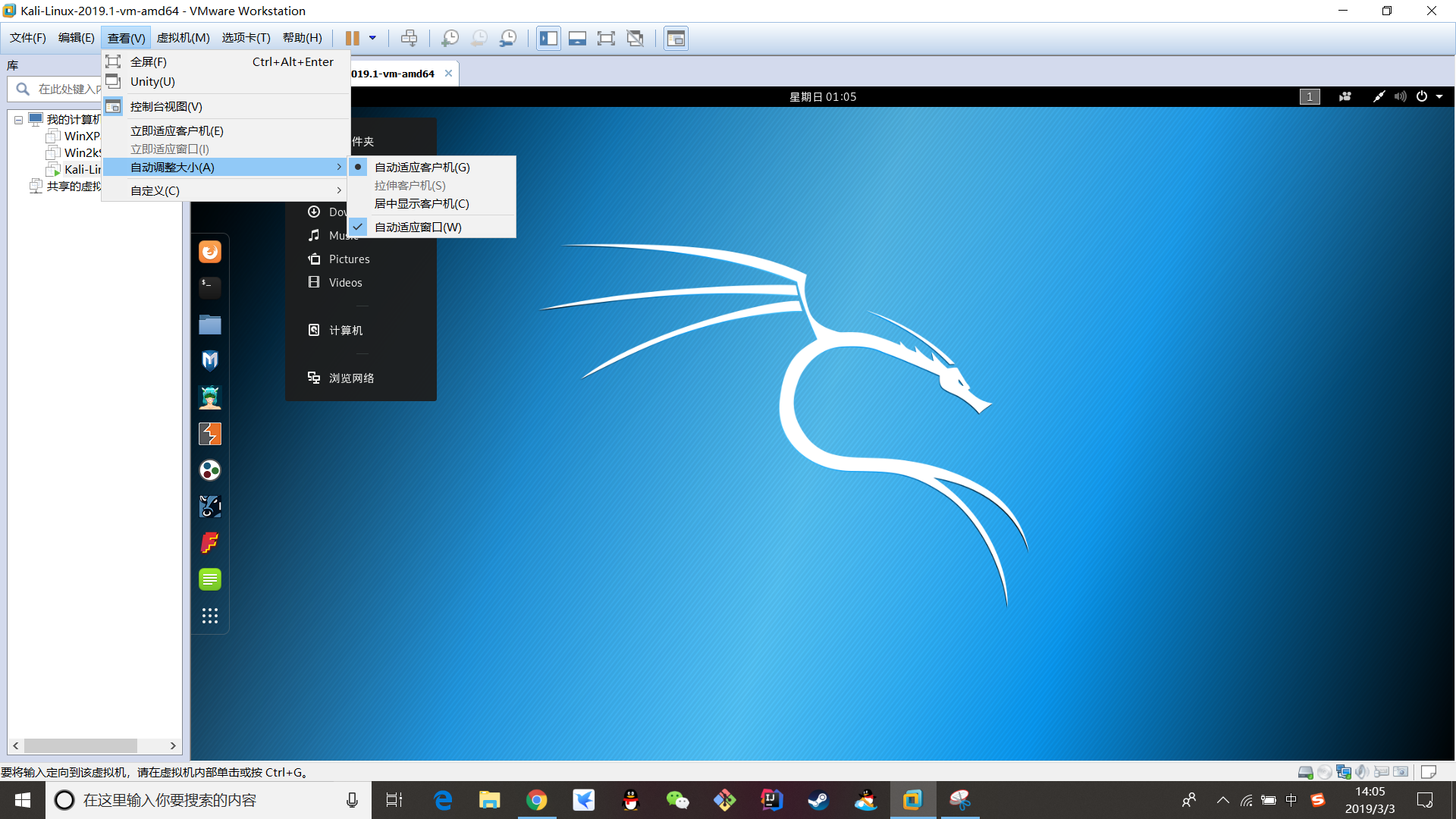This screenshot has width=1456, height=819.
Task: Click the library horizontal scrollbar right arrow
Action: tap(173, 746)
